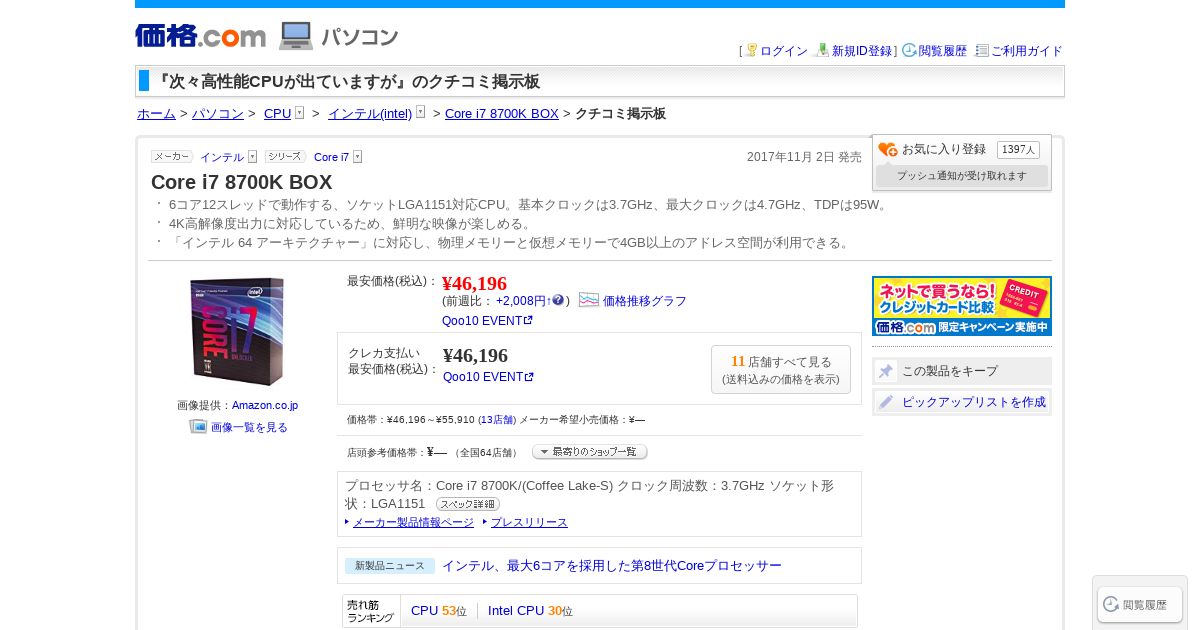Click external link icon beside credit-card Qoo10 EVENT

[x=529, y=377]
